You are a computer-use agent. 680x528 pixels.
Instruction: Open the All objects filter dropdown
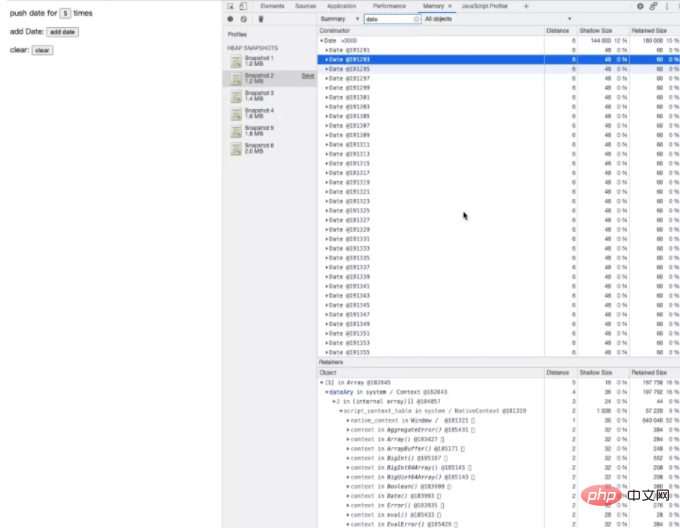498,19
